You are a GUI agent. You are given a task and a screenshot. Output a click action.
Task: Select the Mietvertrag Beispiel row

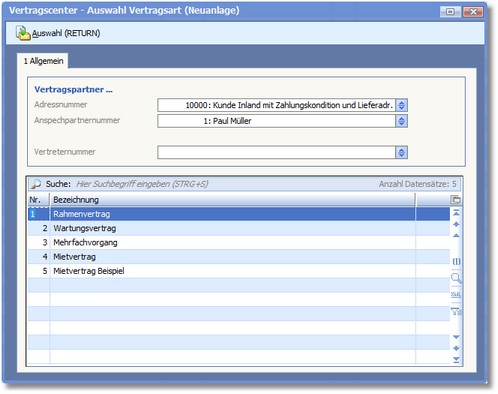point(239,271)
